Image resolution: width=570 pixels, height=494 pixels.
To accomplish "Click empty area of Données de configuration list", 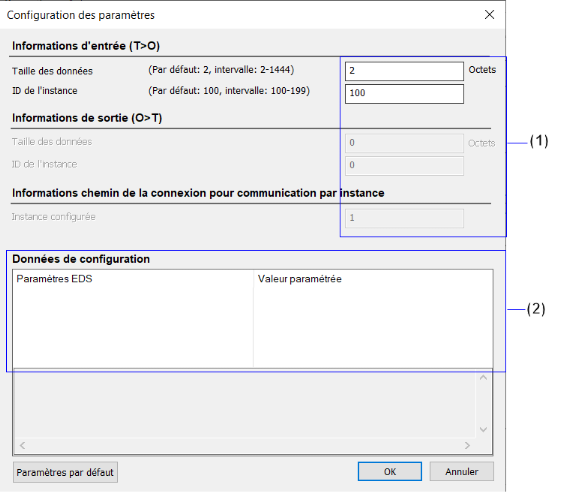I will point(253,327).
